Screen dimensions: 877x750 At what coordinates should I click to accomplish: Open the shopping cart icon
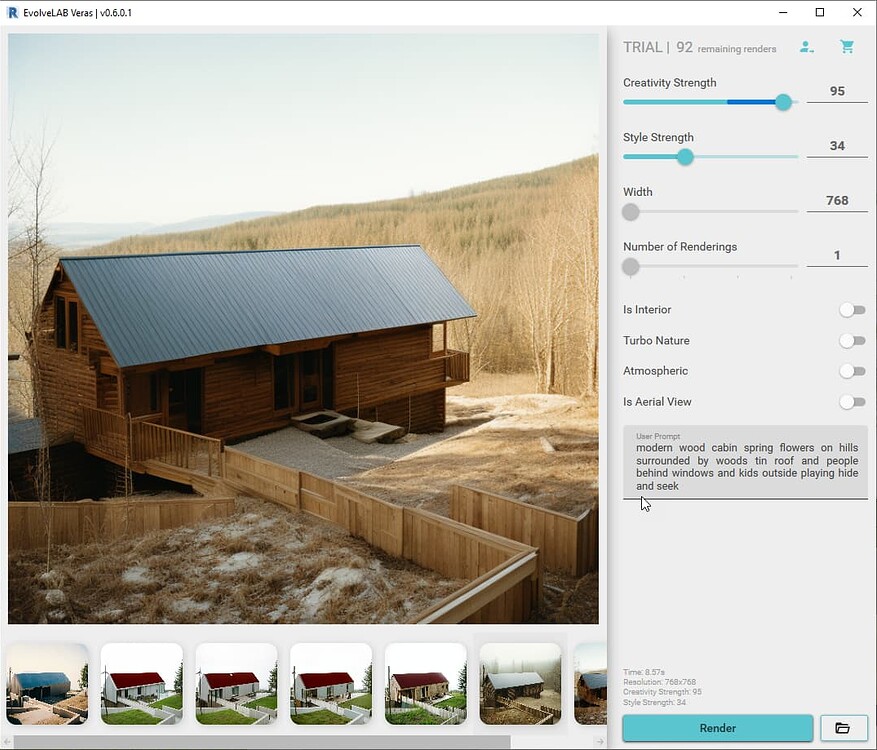[x=847, y=46]
